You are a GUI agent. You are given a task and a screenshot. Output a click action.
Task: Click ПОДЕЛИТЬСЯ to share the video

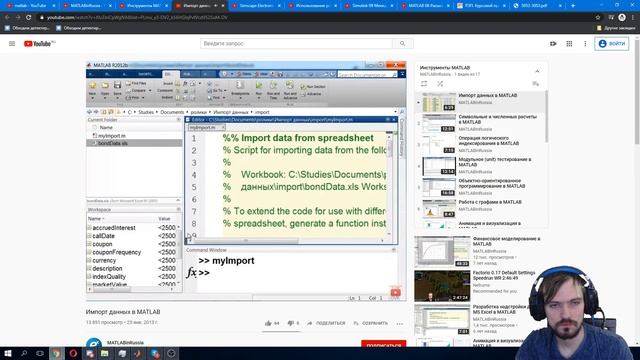tap(326, 323)
